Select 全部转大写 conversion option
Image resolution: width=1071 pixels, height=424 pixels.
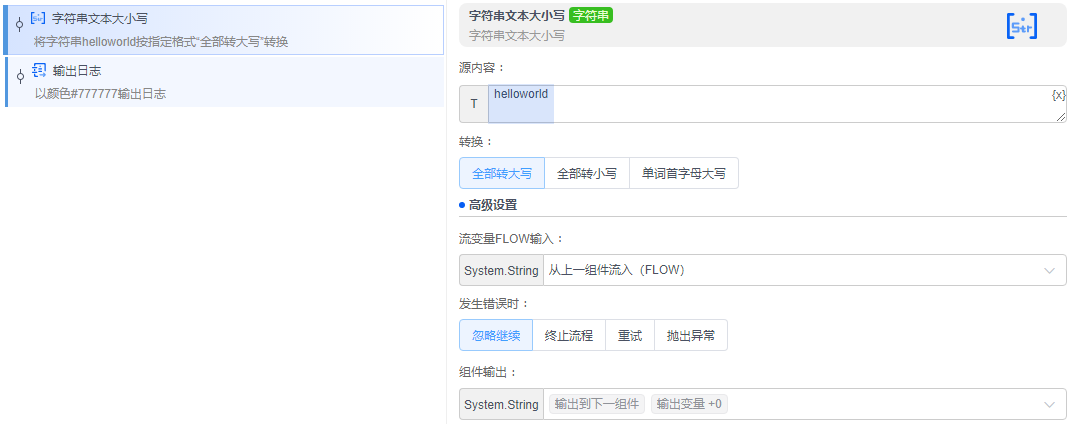click(x=502, y=173)
